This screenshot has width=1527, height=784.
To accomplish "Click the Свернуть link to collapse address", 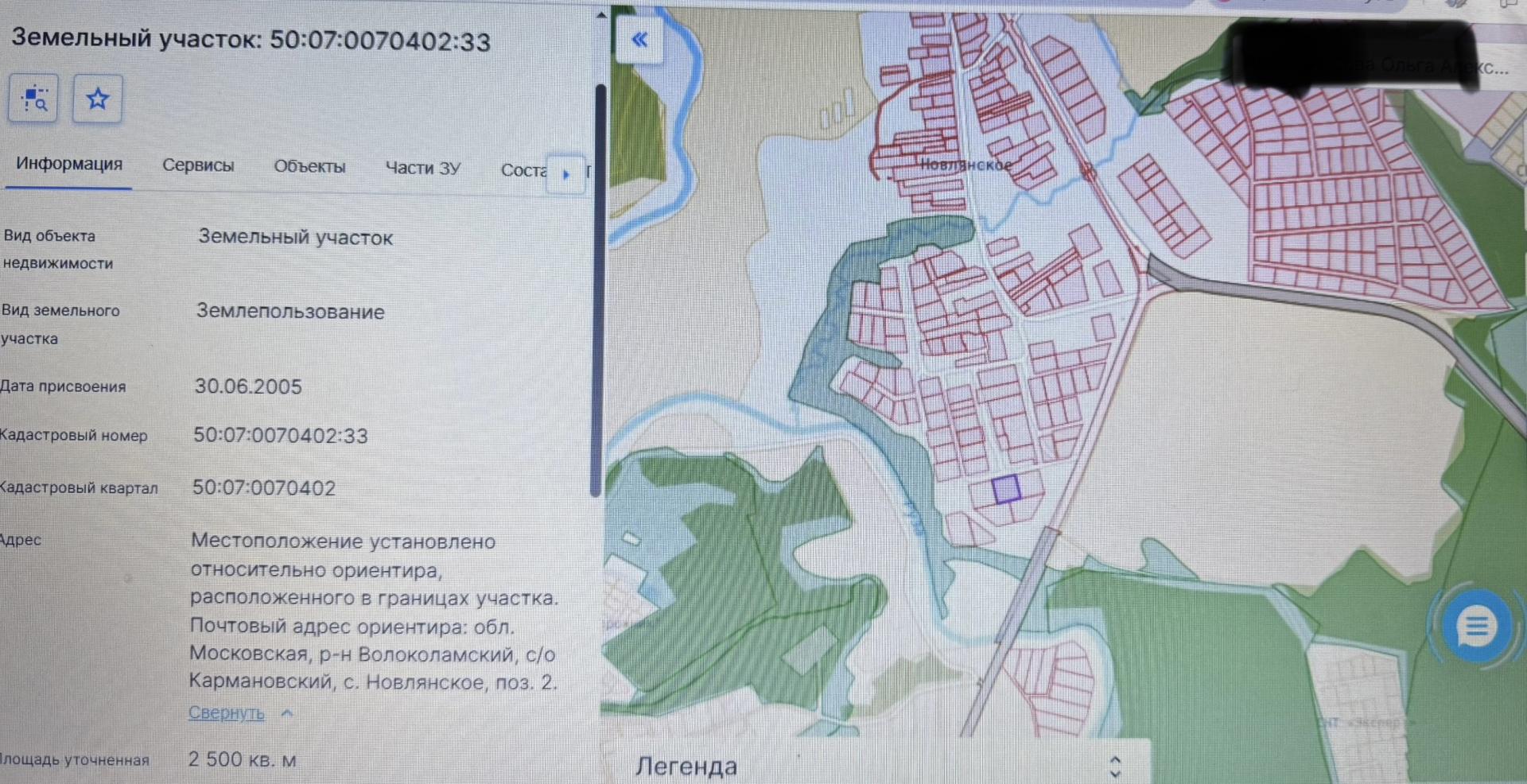I will click(226, 712).
